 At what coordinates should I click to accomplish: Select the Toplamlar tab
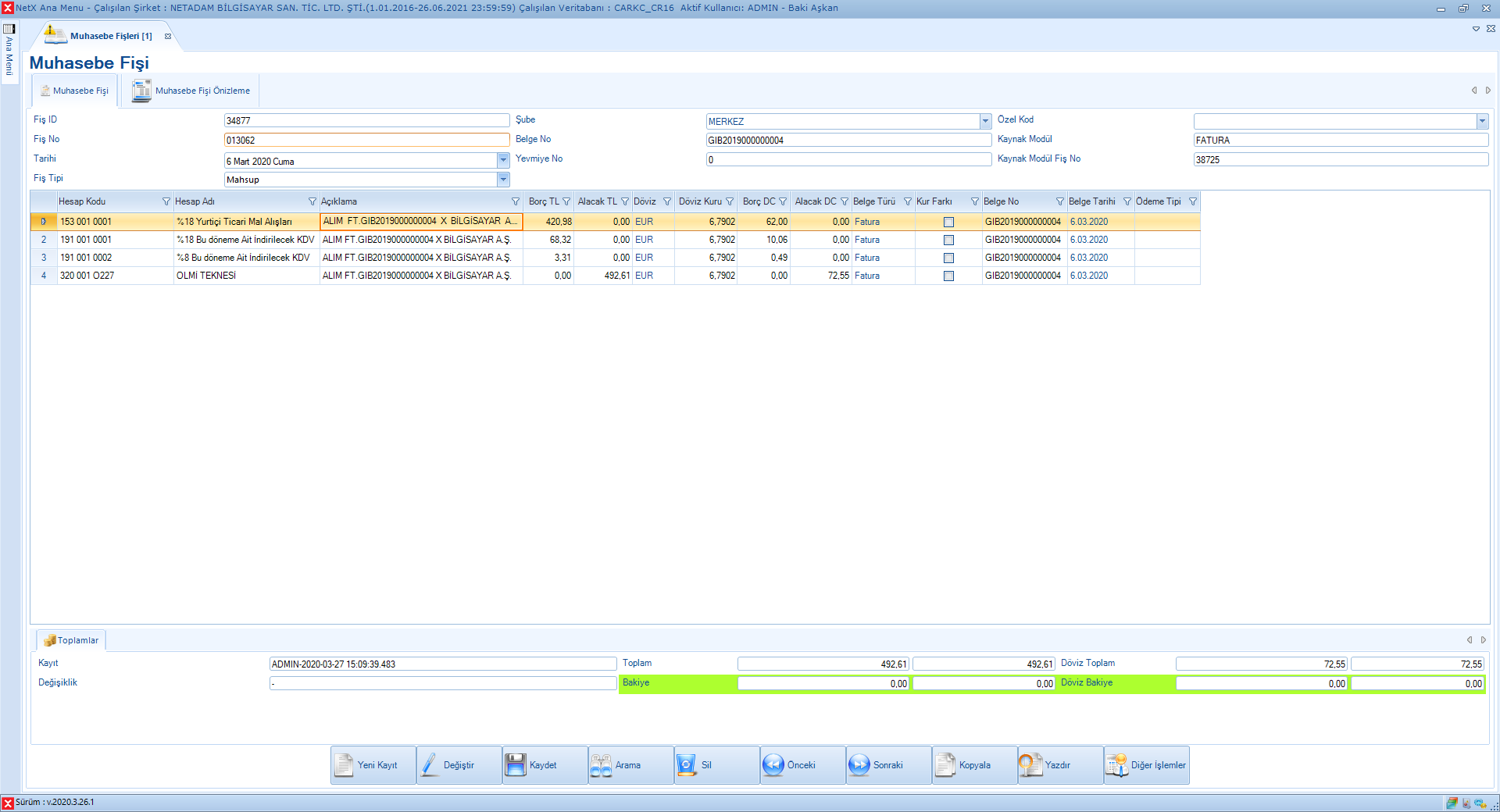[x=72, y=640]
